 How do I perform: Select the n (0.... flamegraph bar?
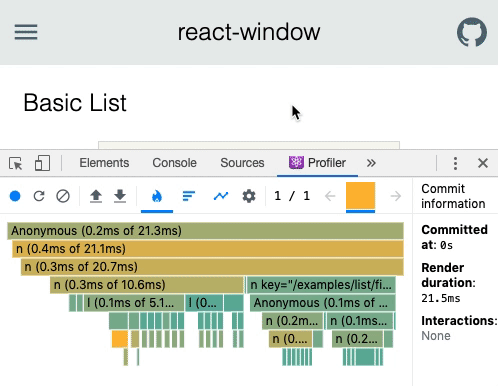click(x=290, y=339)
